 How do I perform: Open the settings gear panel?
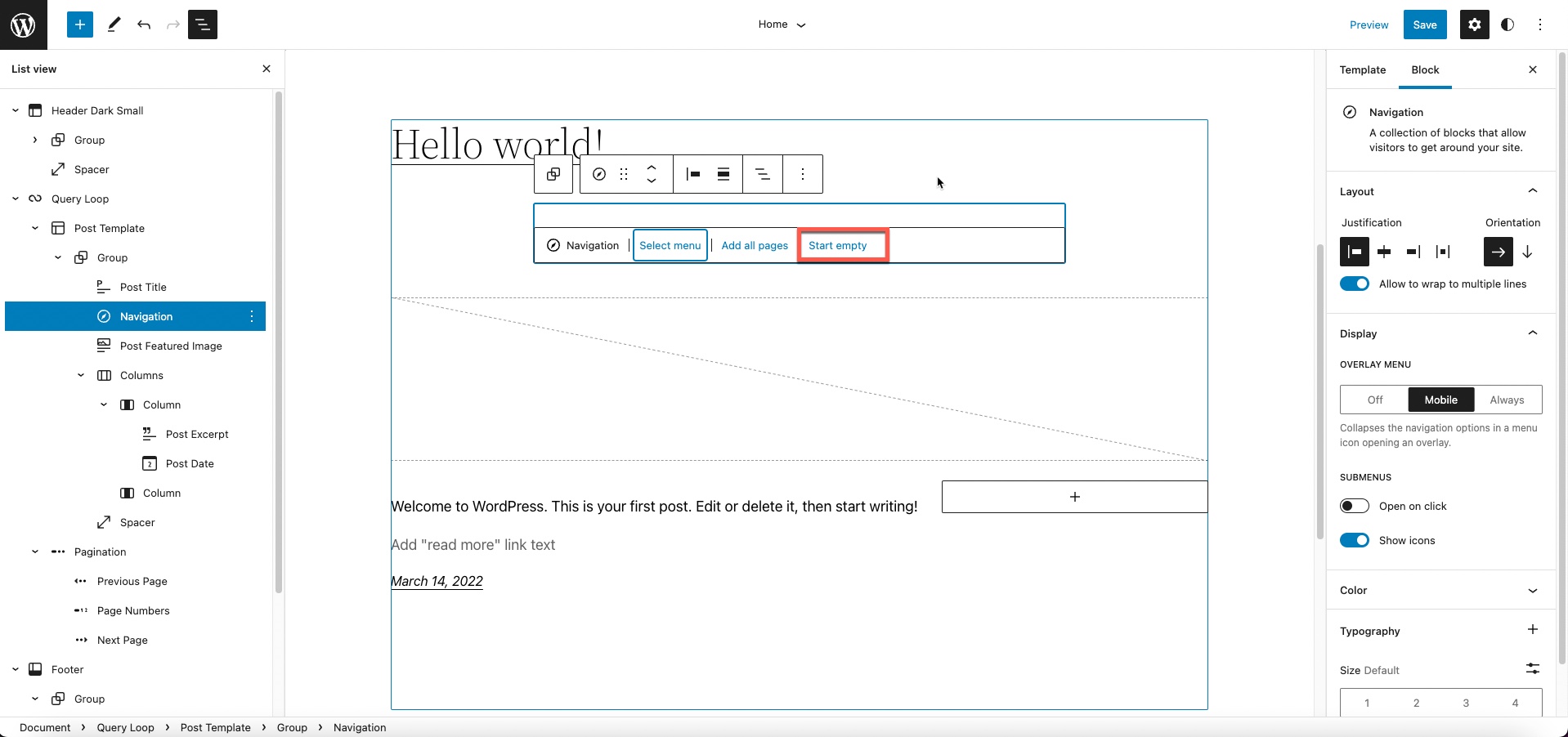coord(1474,25)
